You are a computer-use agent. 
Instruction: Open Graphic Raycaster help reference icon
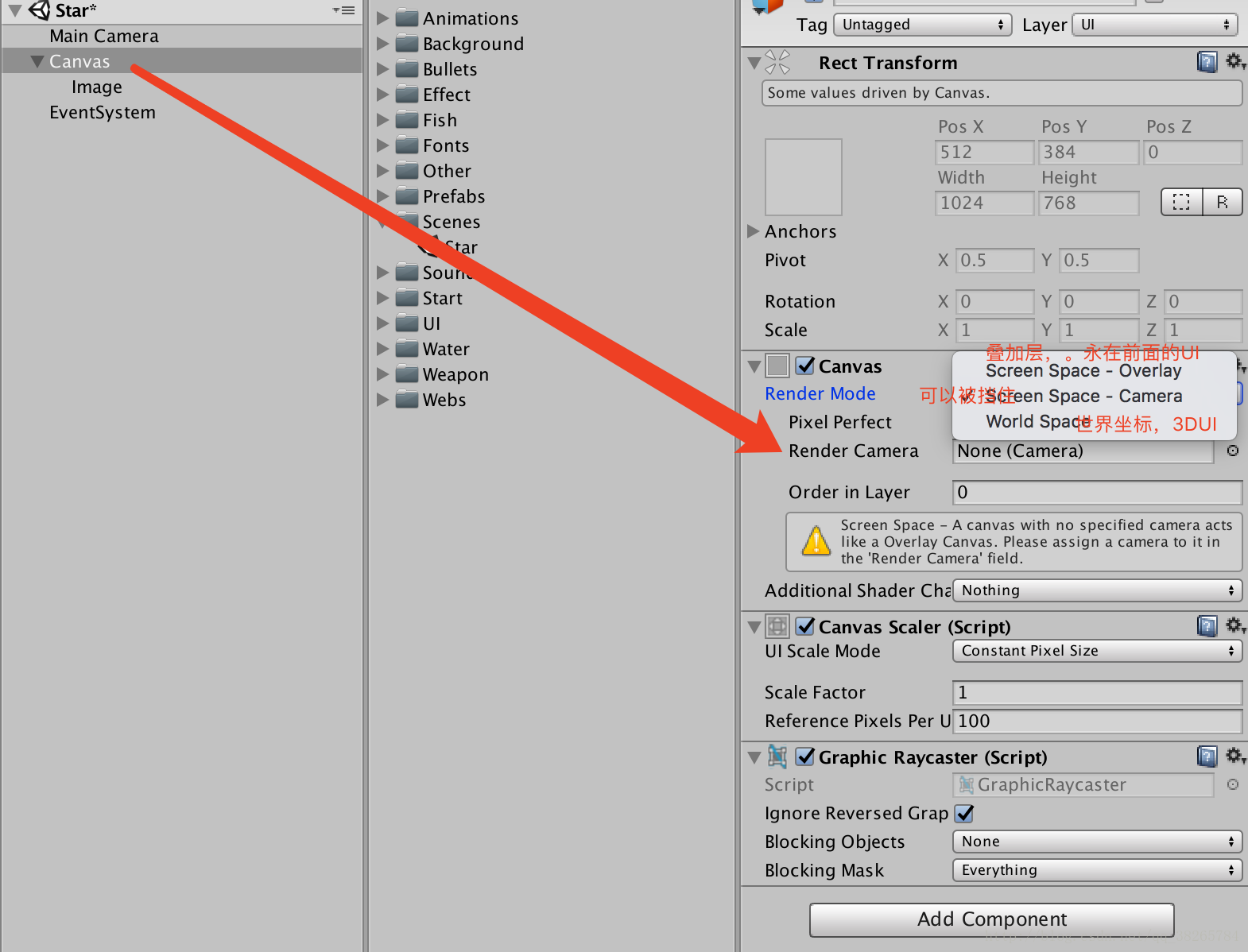(x=1207, y=757)
